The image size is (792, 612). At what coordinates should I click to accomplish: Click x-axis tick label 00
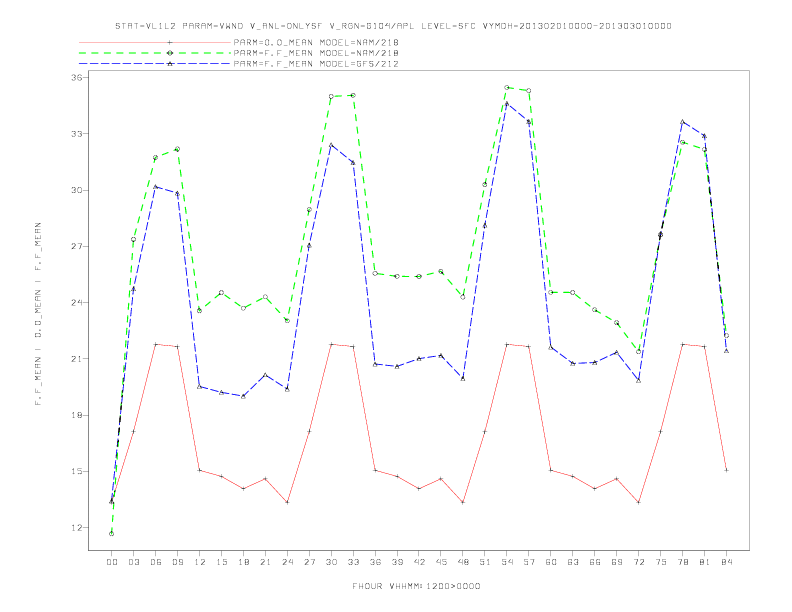tap(112, 562)
